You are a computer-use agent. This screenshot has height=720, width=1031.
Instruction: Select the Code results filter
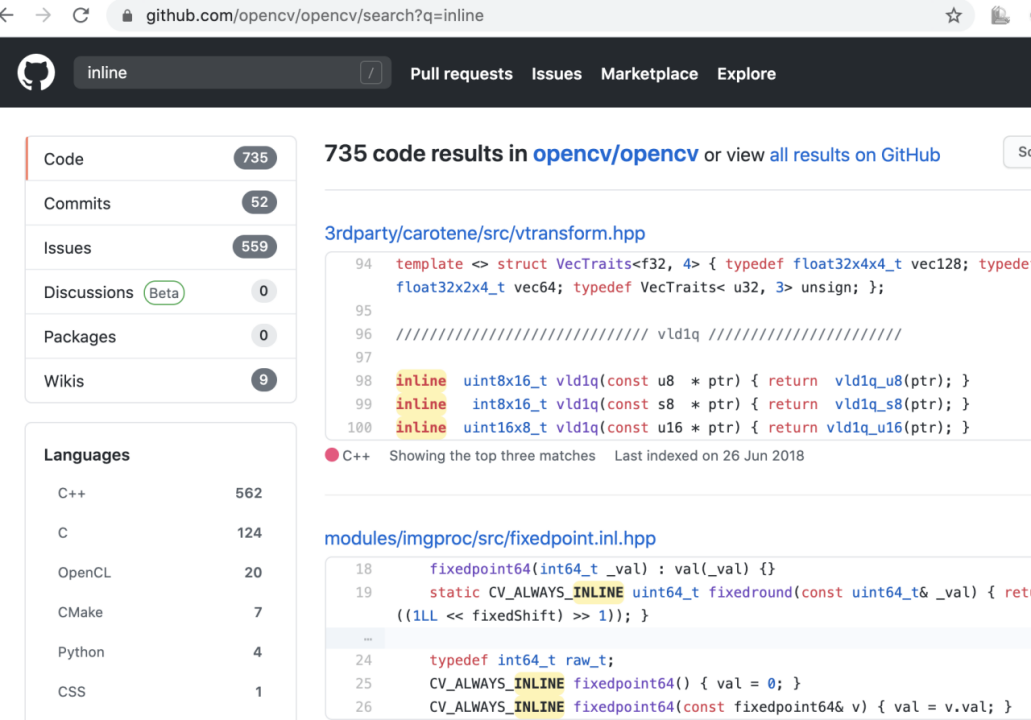(160, 158)
